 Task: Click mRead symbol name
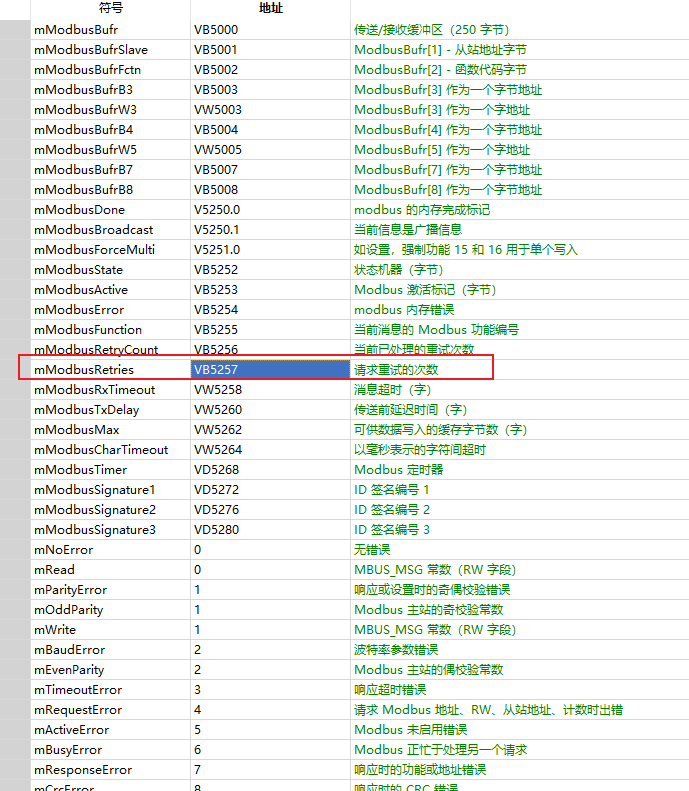tap(54, 570)
